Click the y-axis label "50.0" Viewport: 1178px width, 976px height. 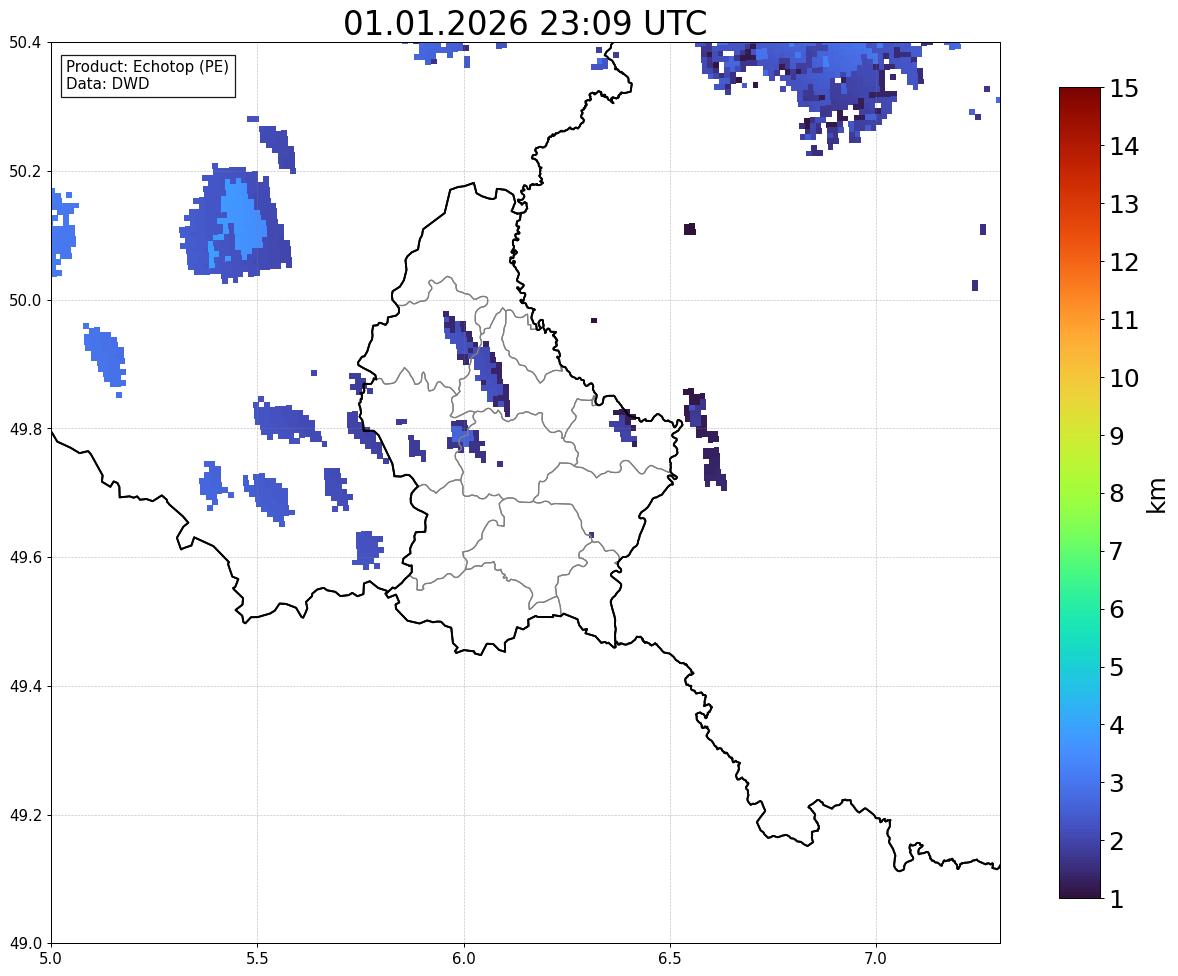(x=25, y=301)
